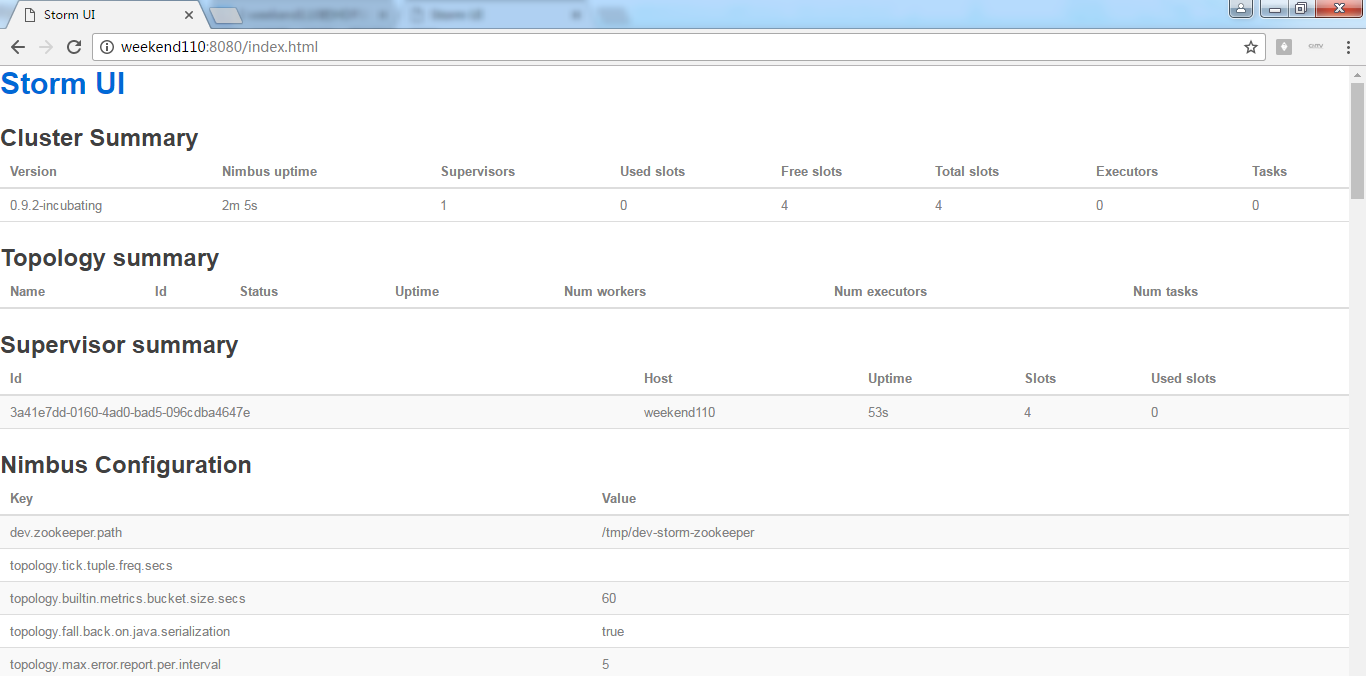1366x676 pixels.
Task: Click the Num workers column header
Action: [605, 292]
